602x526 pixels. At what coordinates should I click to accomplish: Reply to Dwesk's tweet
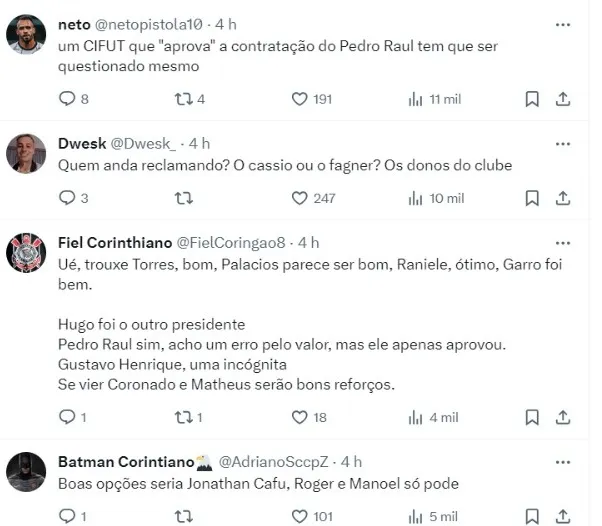point(67,198)
